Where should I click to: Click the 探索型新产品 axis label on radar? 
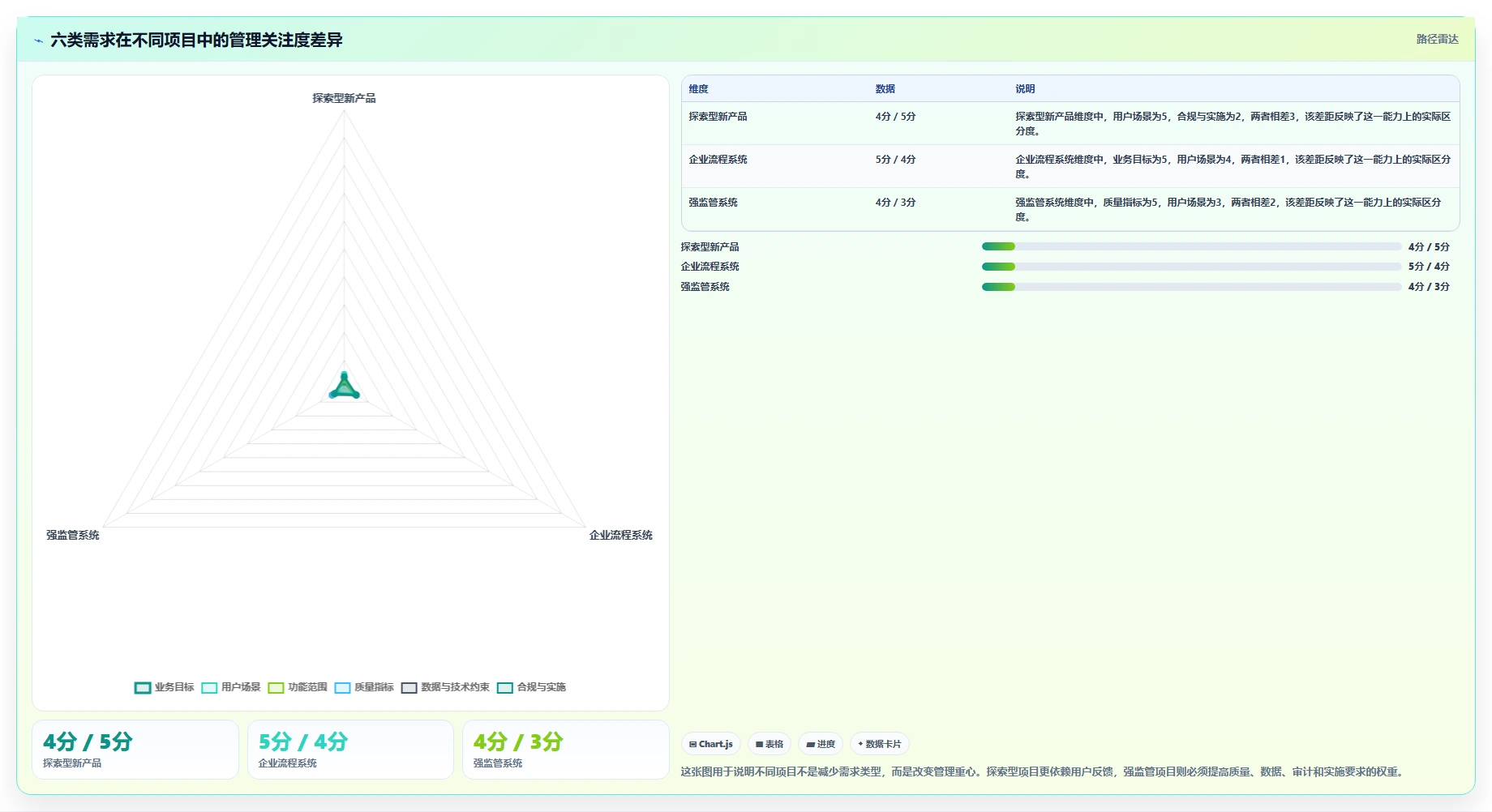(344, 98)
